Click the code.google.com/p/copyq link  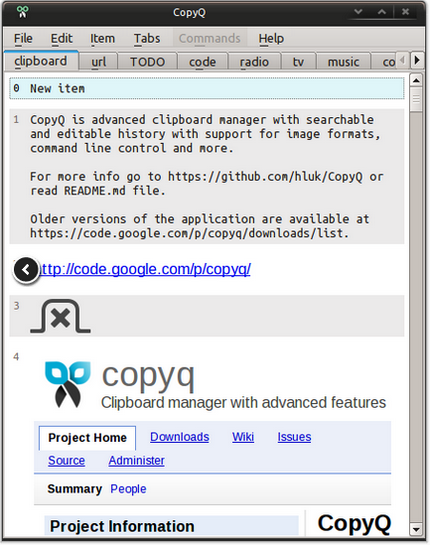pos(146,269)
